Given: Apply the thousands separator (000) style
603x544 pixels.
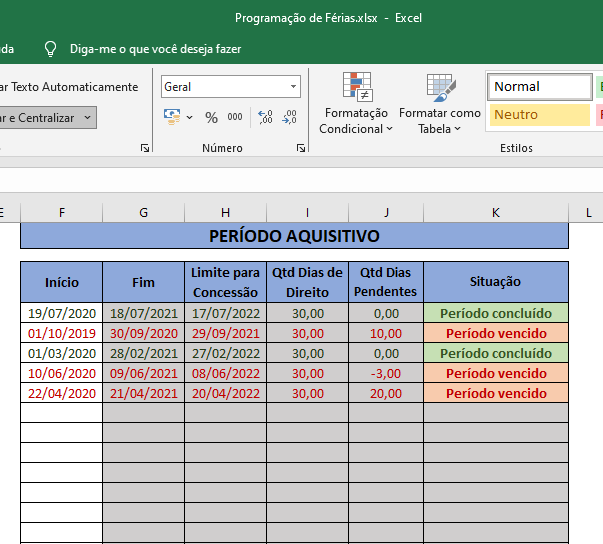Looking at the screenshot, I should click(x=235, y=117).
